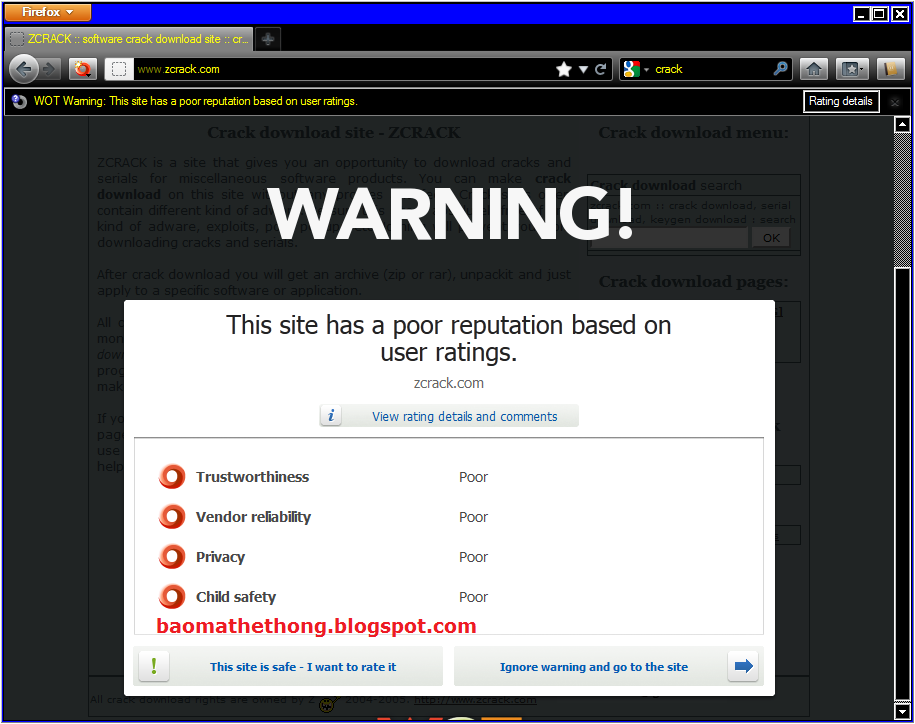Image resolution: width=915 pixels, height=724 pixels.
Task: Minimize the Firefox window
Action: point(861,13)
